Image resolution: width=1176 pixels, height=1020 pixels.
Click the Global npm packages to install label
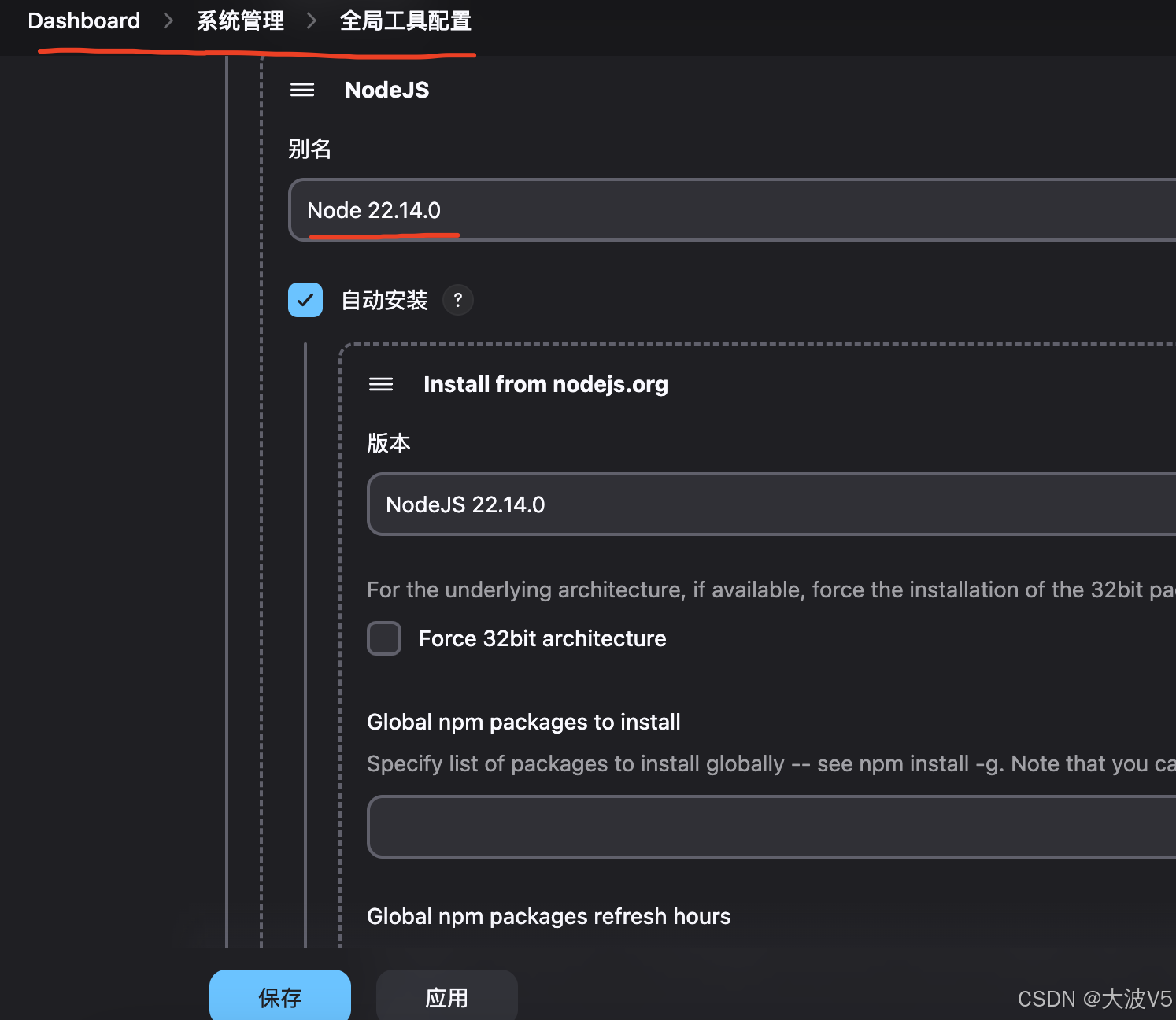tap(523, 722)
